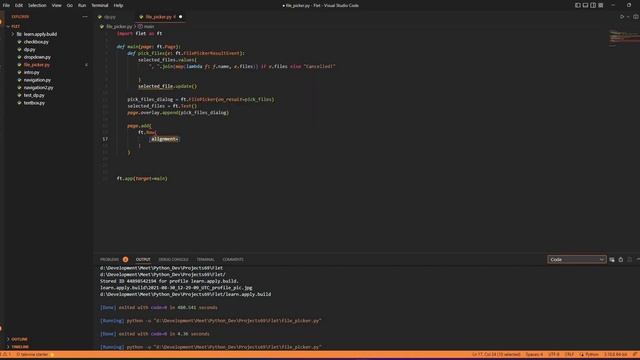Open the Selection menu

coord(37,5)
